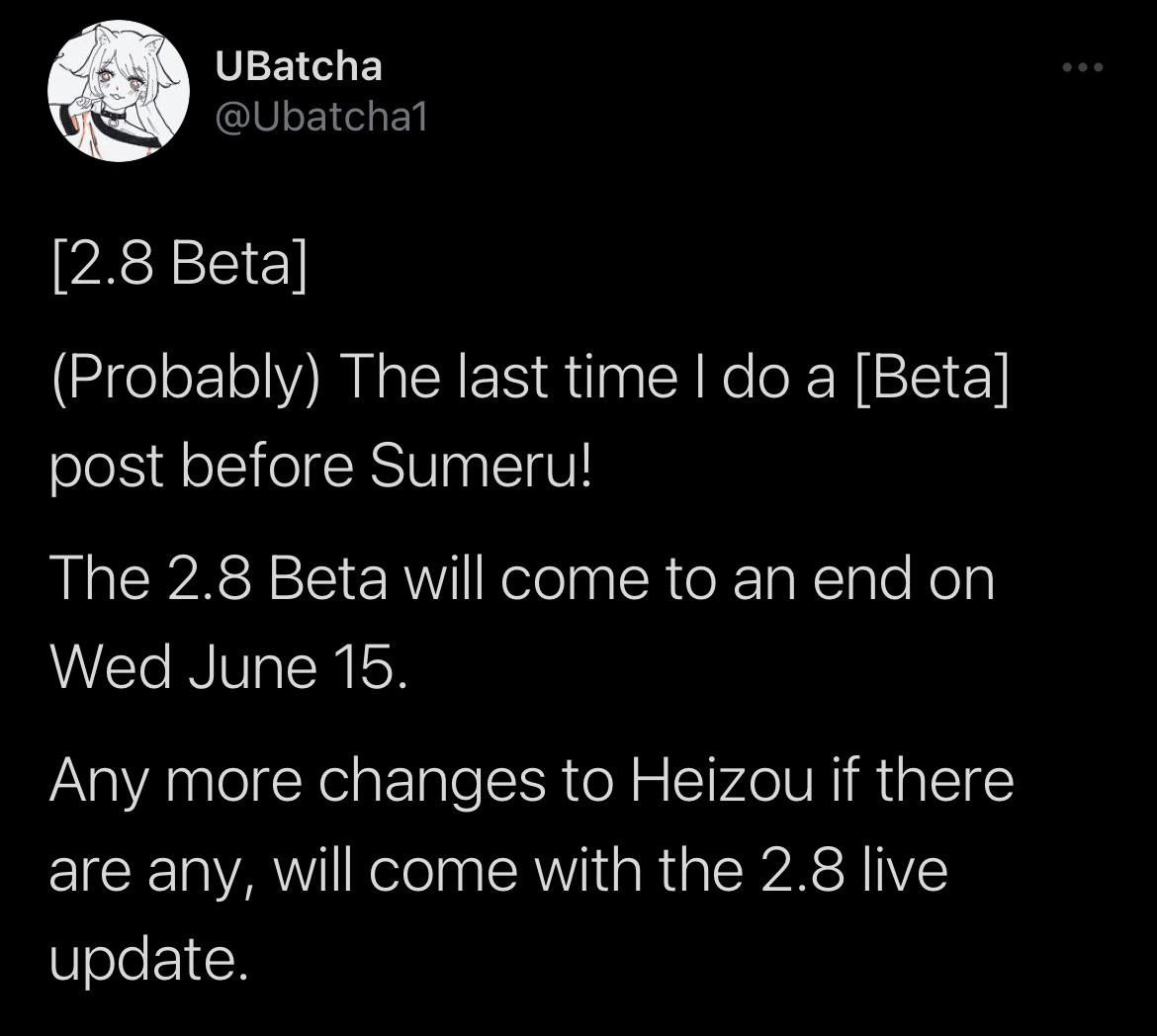Click the final word 'update.'

tap(148, 959)
